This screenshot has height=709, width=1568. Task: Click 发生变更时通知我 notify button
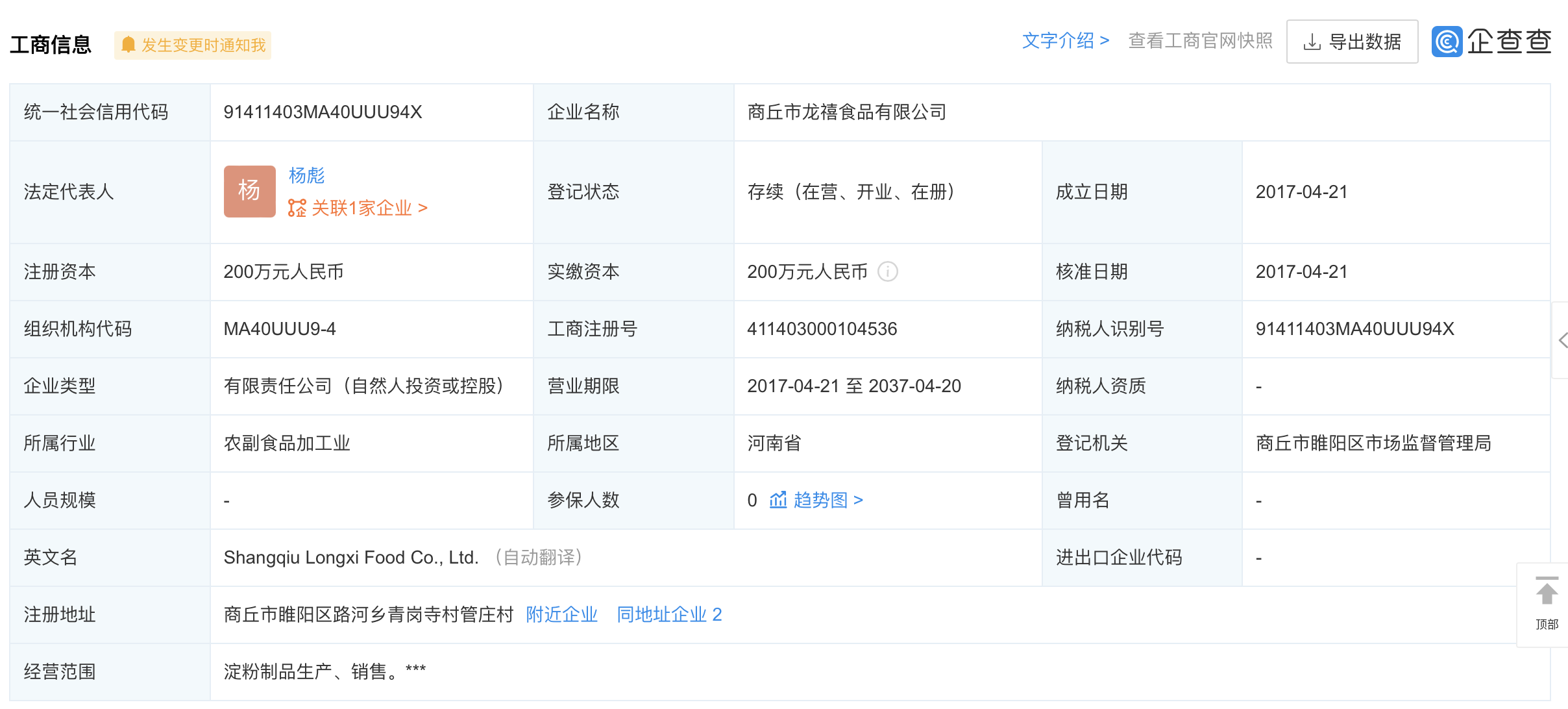tap(202, 45)
